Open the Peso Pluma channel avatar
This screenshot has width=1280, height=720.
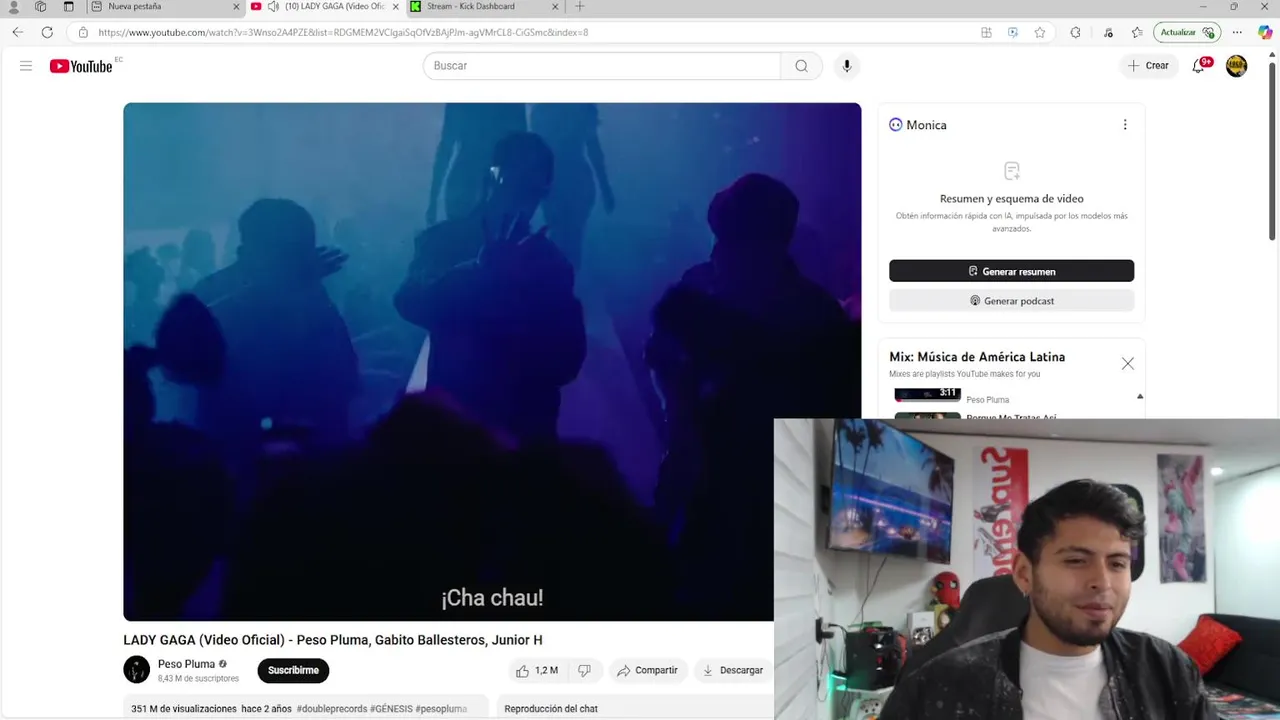coord(136,670)
